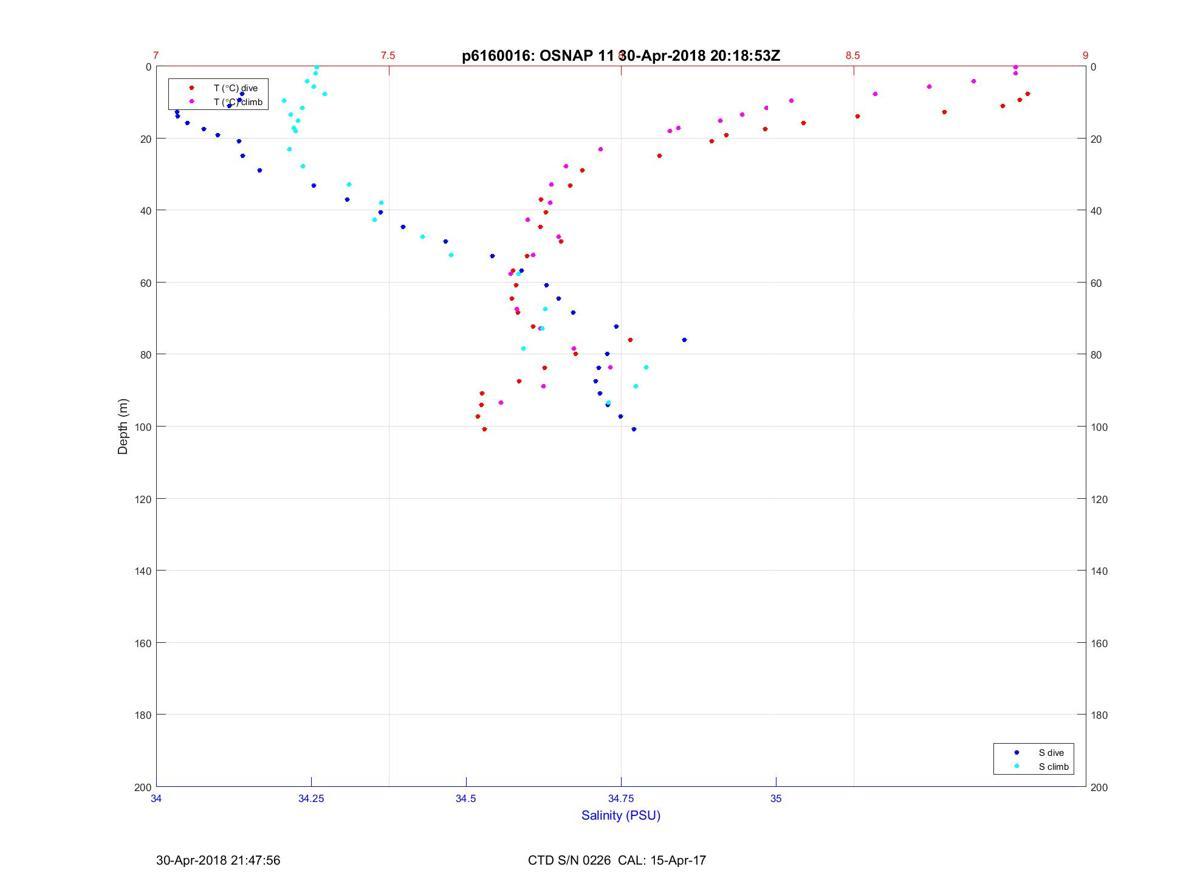
Task: Click left depth axis tick 120
Action: (x=142, y=499)
